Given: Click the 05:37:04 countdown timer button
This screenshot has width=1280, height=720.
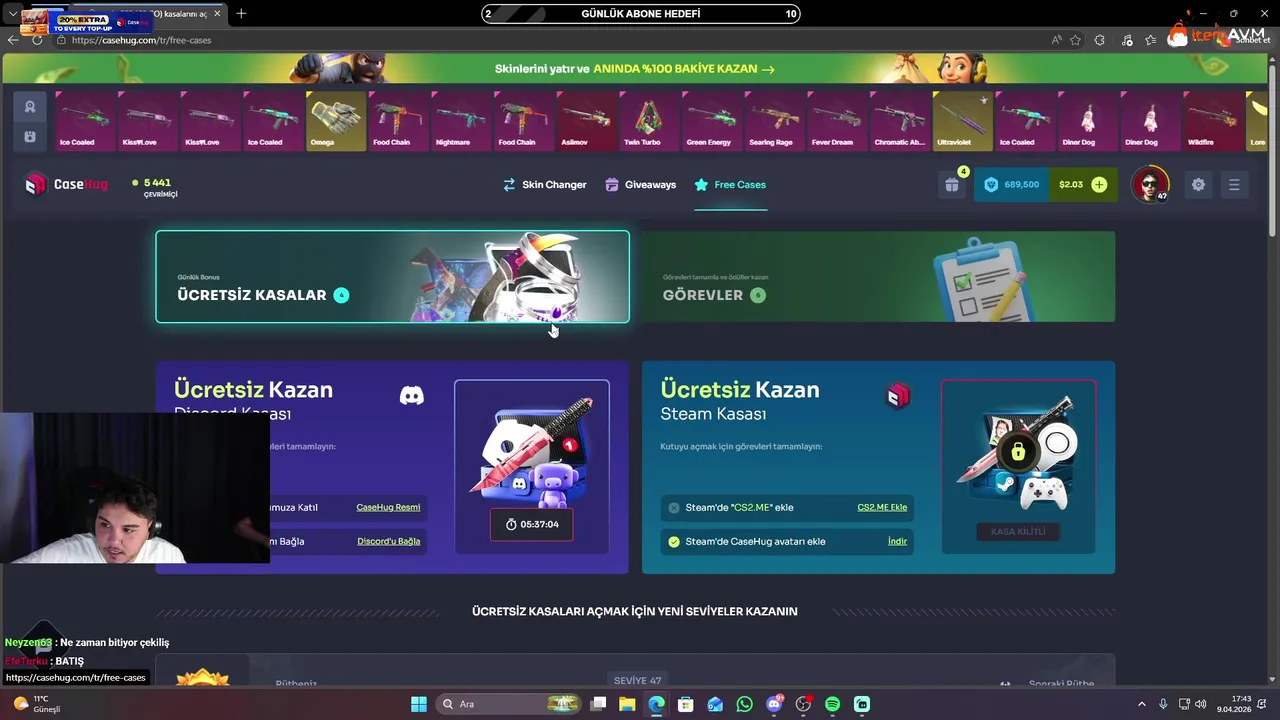Looking at the screenshot, I should 531,524.
